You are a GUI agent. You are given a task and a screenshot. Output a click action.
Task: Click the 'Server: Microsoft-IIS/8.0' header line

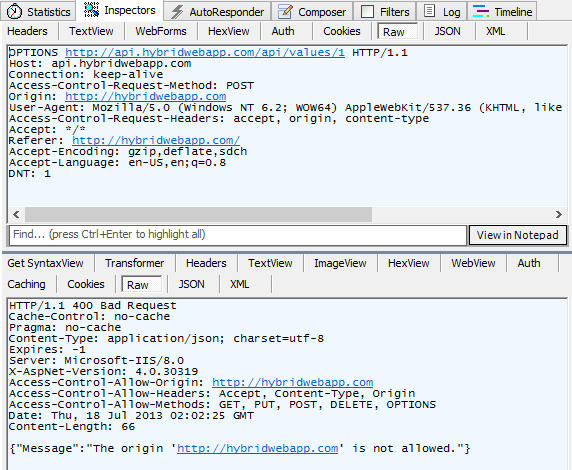(96, 361)
